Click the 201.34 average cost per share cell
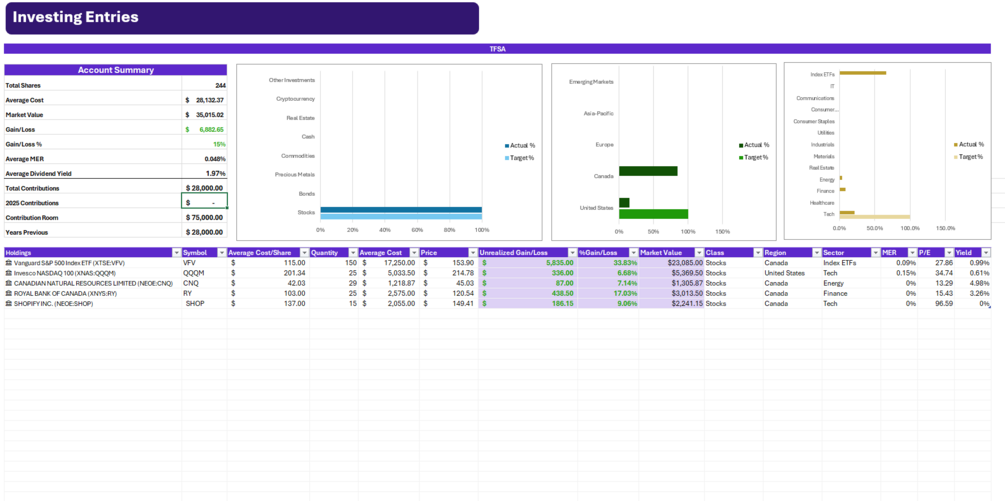This screenshot has height=501, width=1005. (x=268, y=273)
